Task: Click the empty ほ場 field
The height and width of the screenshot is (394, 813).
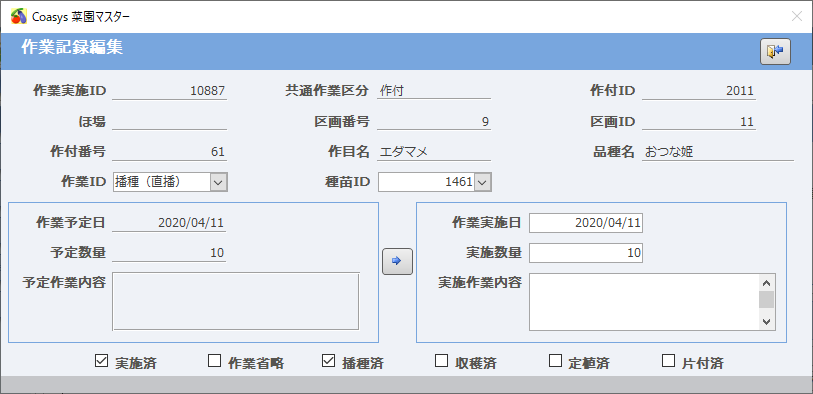Action: [170, 122]
